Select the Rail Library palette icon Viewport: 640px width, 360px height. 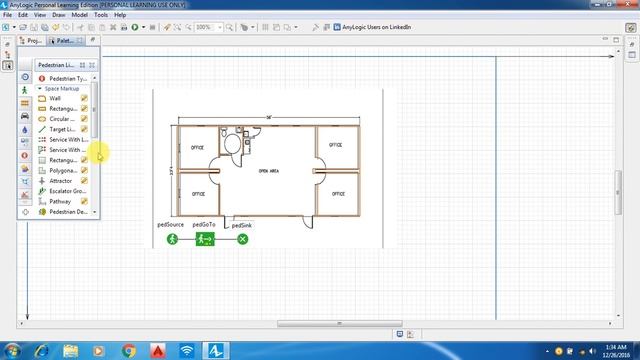[25, 103]
